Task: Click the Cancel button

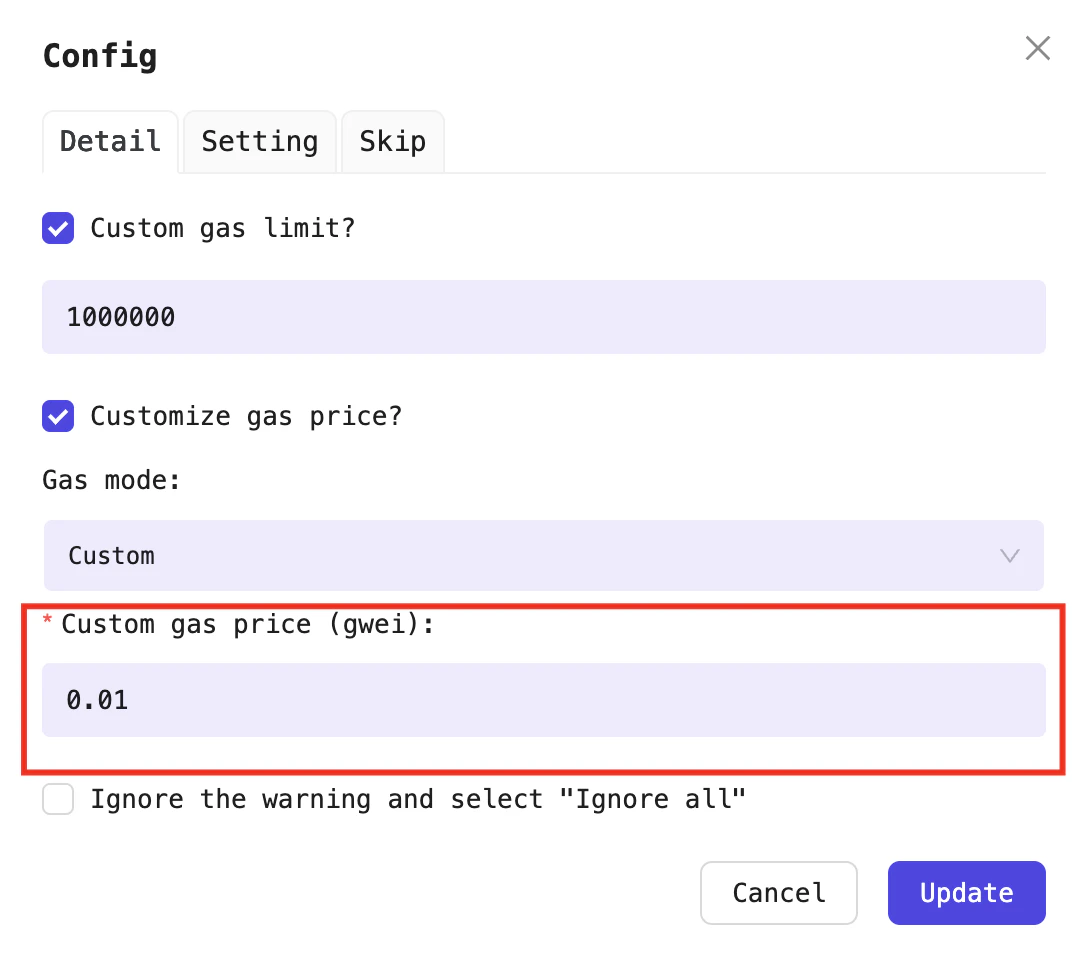Action: click(x=779, y=893)
